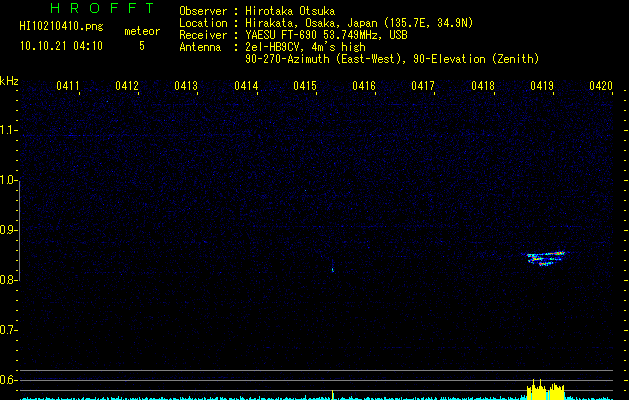Click the meteor count value 5
Viewport: 629px width, 400px height.
pyautogui.click(x=142, y=46)
